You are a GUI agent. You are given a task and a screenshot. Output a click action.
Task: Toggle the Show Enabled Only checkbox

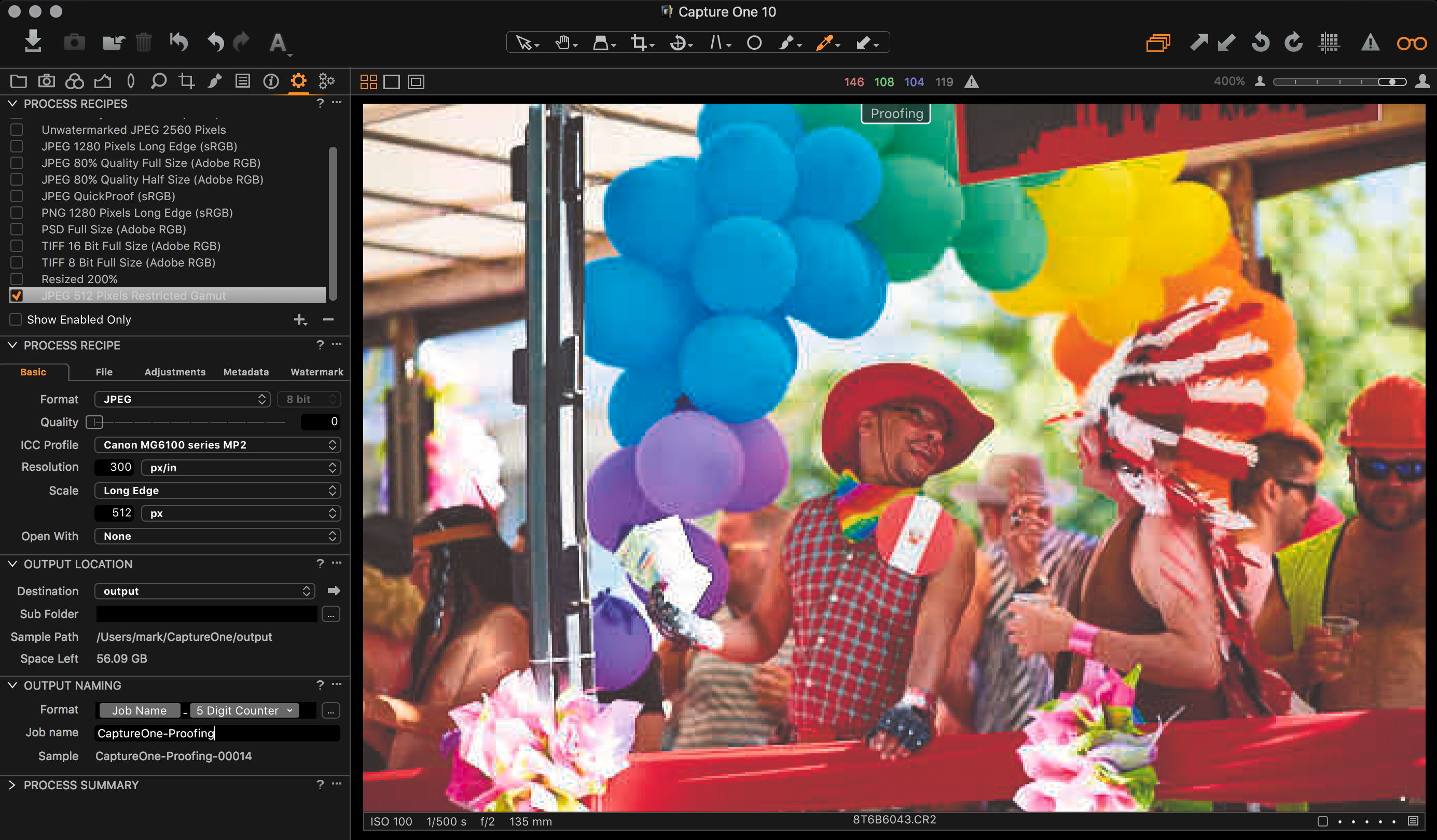pyautogui.click(x=16, y=320)
